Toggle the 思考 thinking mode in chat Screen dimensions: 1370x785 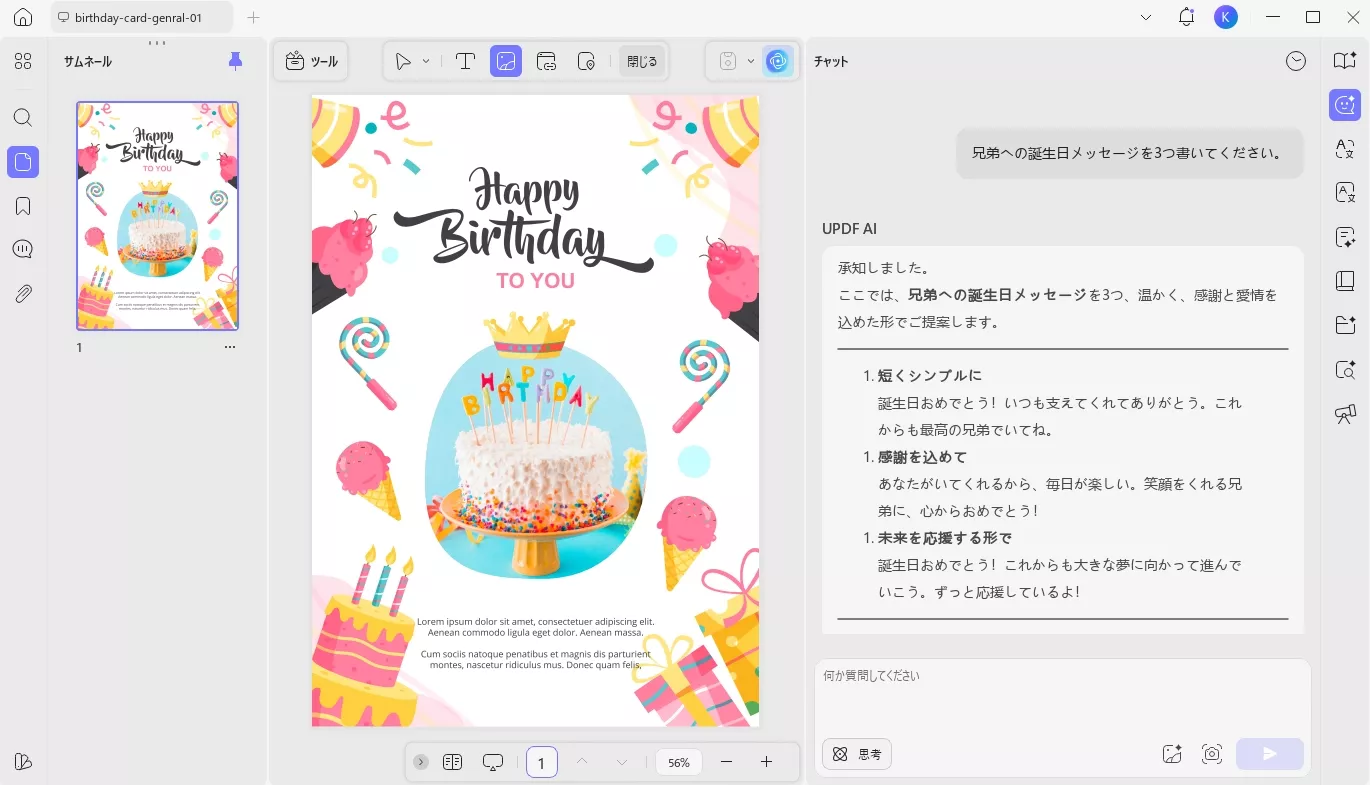pyautogui.click(x=857, y=754)
